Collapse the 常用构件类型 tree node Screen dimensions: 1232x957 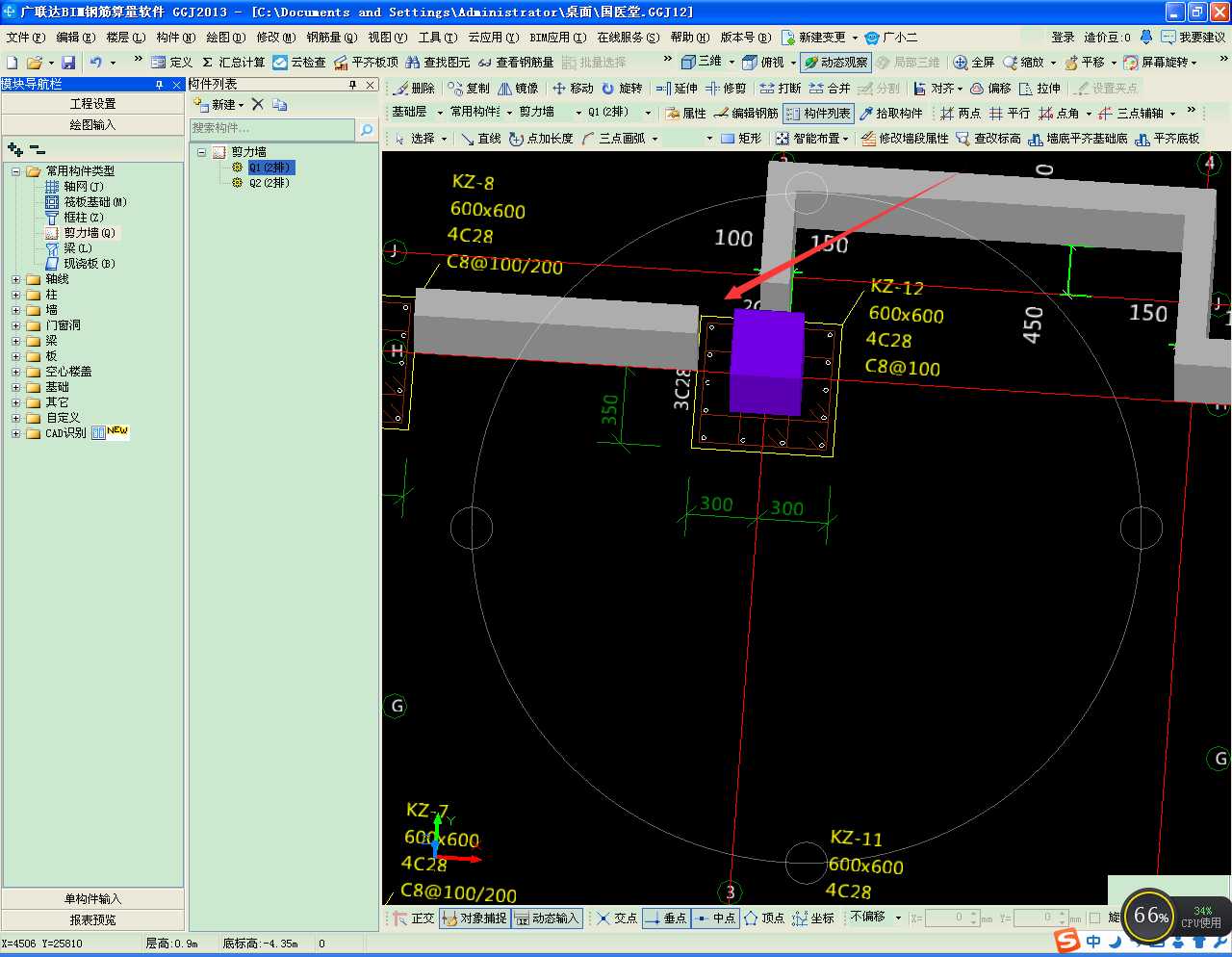tap(15, 171)
